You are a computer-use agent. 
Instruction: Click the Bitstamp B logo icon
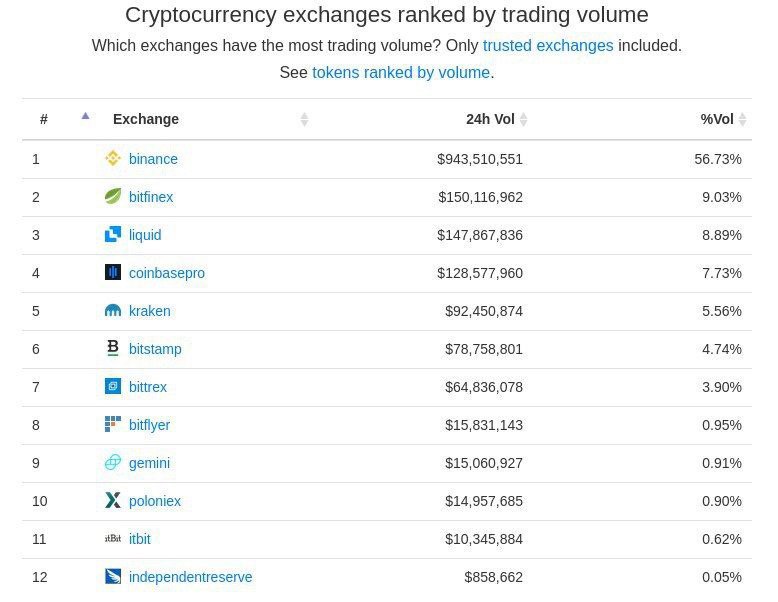click(113, 348)
